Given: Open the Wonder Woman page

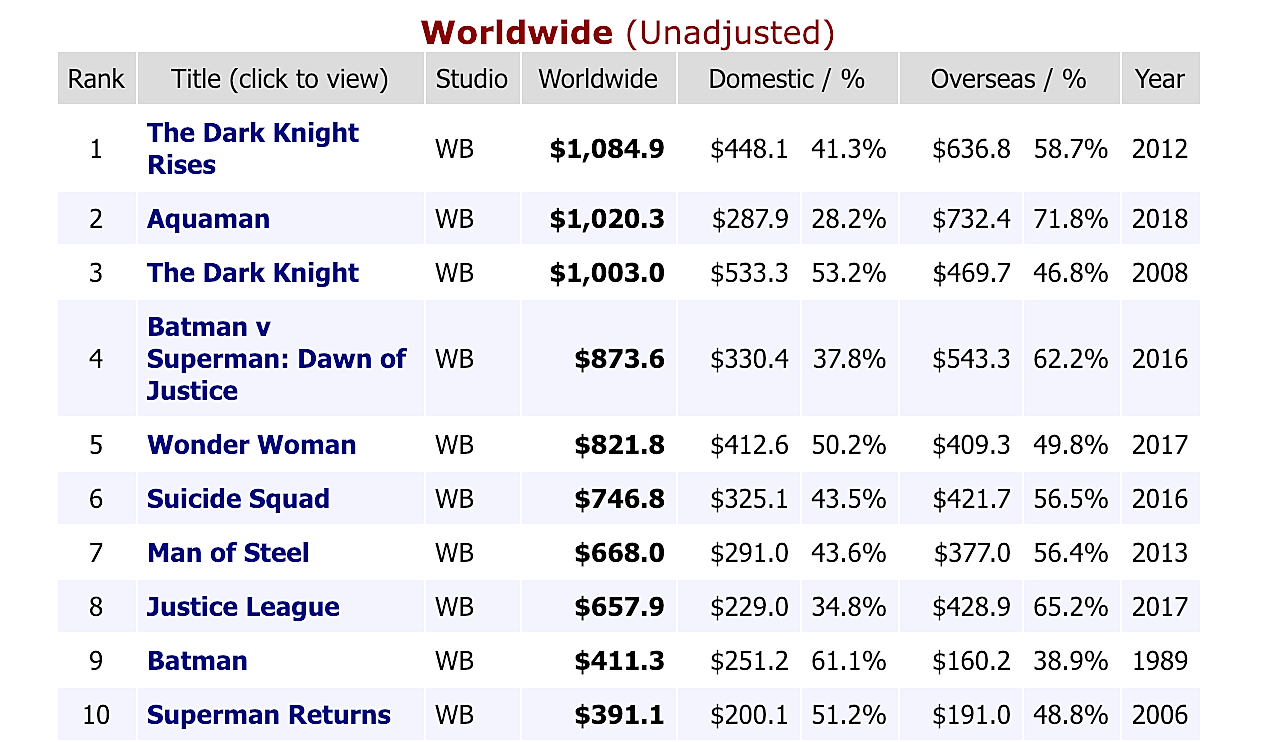Looking at the screenshot, I should 251,445.
